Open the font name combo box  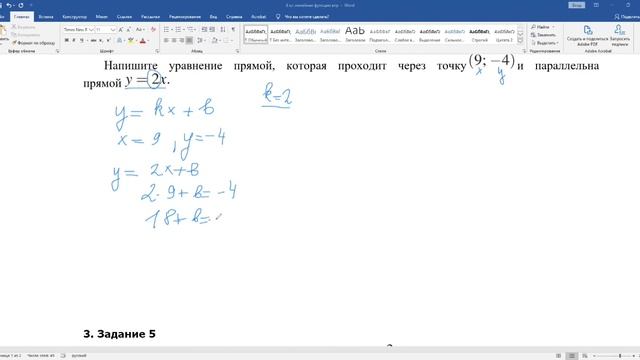[78, 30]
